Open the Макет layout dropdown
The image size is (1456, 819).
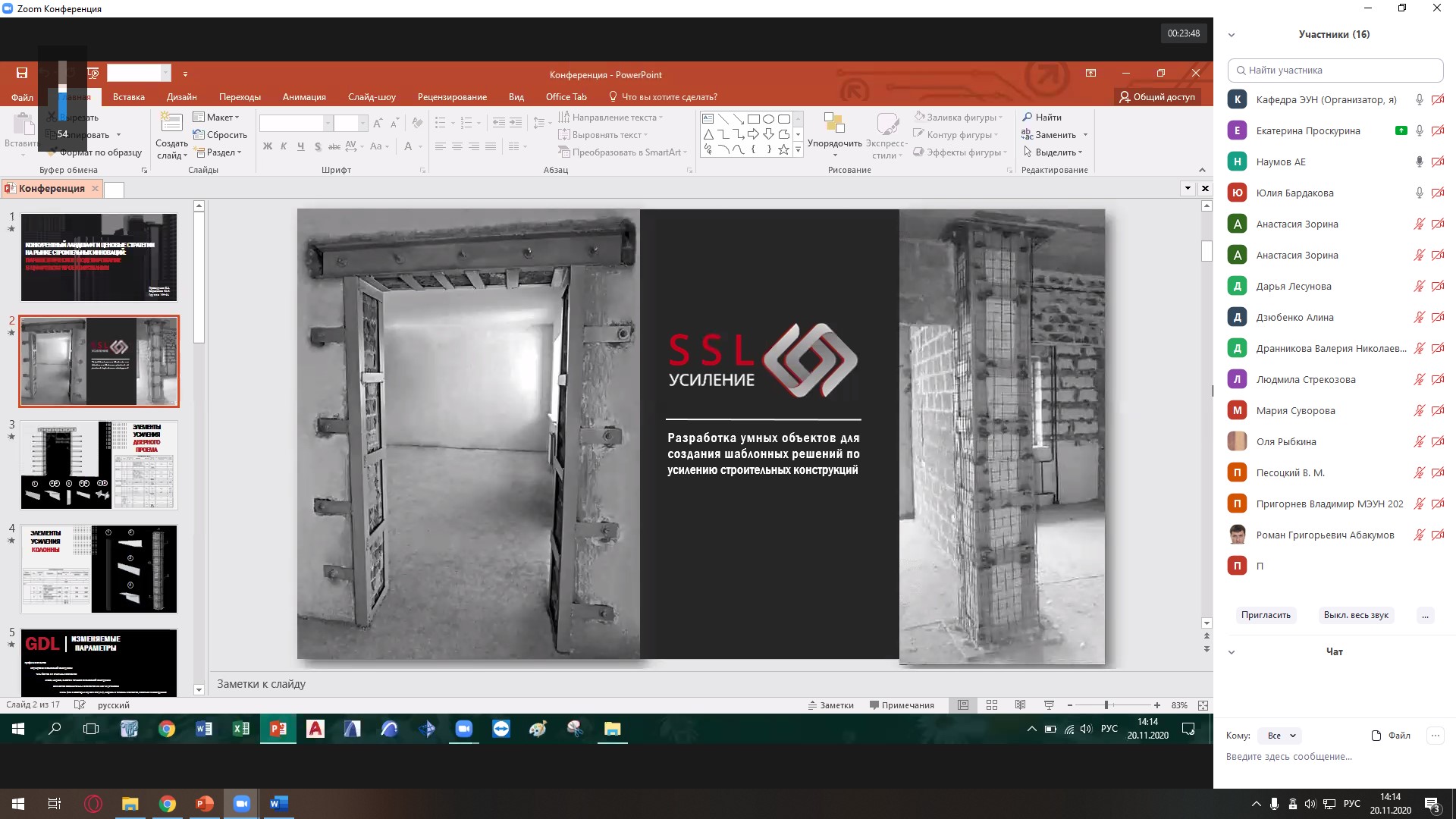pos(216,117)
